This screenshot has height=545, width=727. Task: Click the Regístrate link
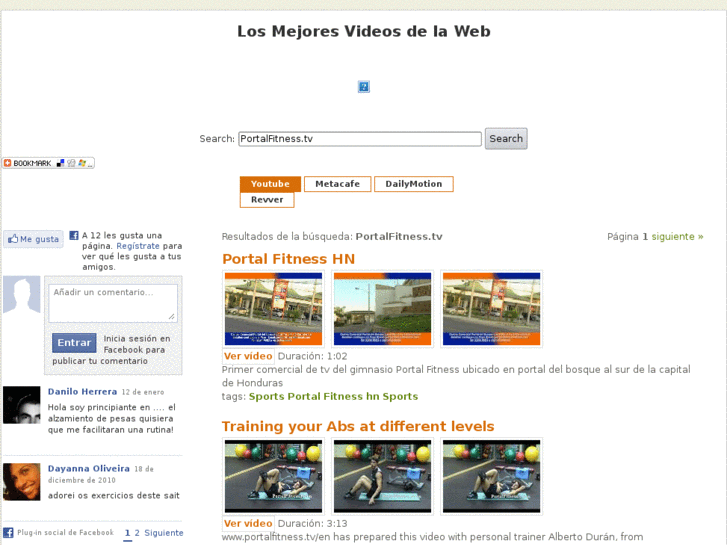coord(138,246)
